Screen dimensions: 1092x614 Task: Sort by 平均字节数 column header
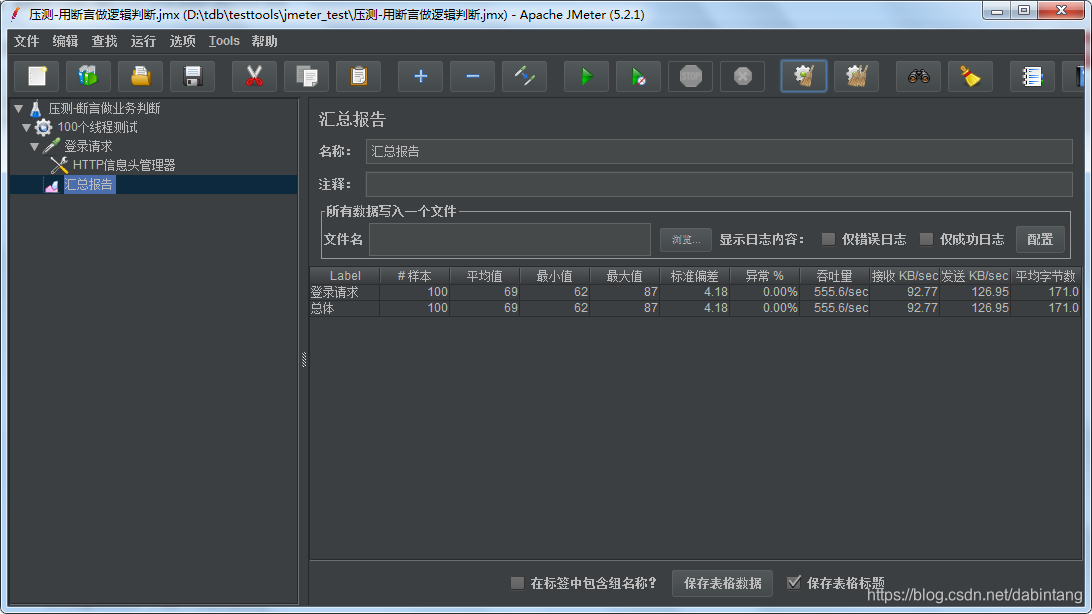[x=1045, y=276]
